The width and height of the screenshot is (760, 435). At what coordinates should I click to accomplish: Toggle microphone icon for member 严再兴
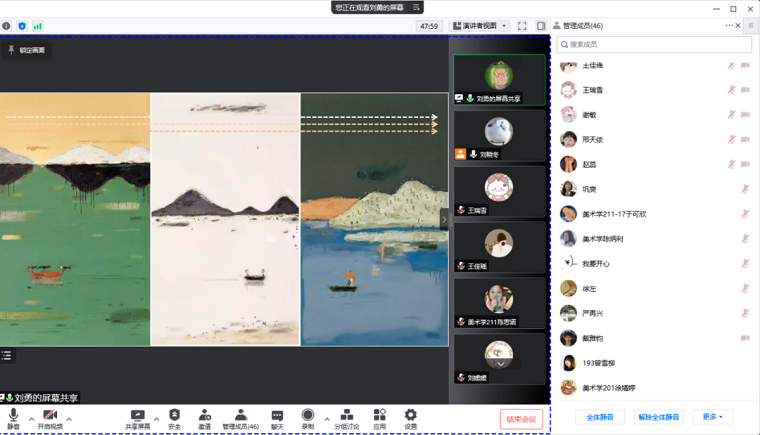pos(745,313)
